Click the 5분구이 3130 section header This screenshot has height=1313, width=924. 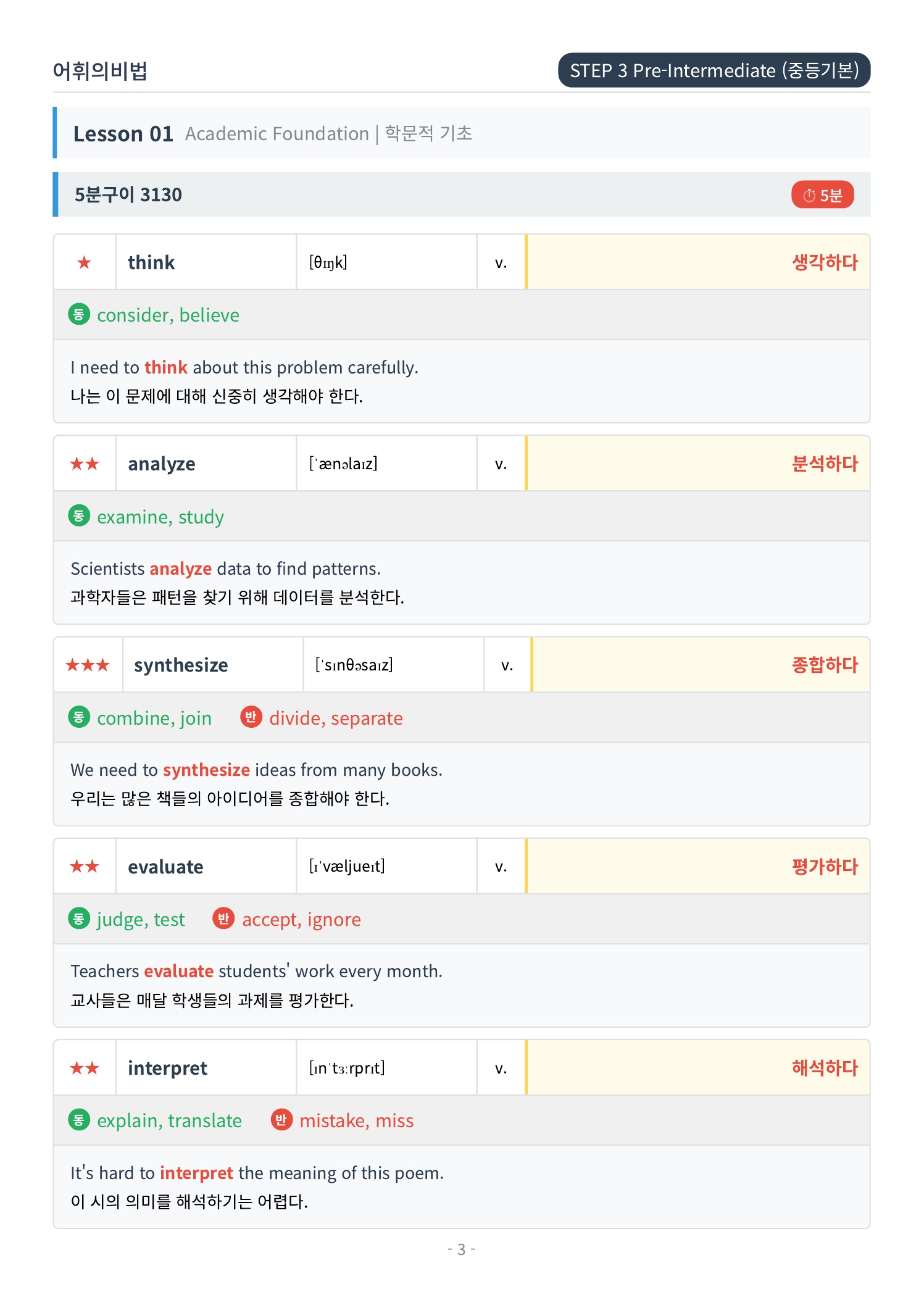coord(462,194)
